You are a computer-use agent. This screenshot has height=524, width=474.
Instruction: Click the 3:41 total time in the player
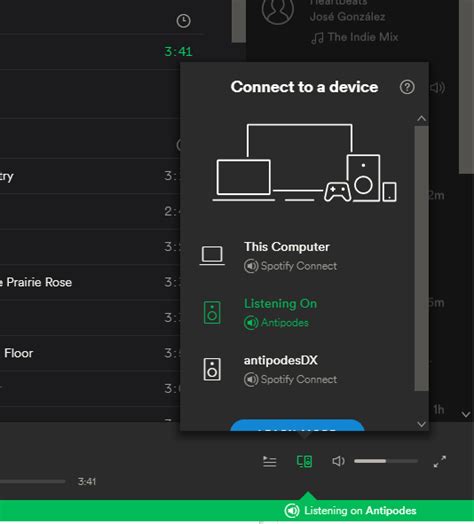[x=87, y=482]
